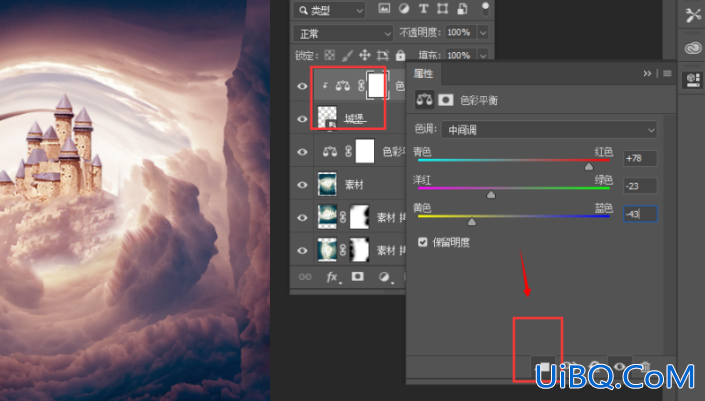This screenshot has width=705, height=401.
Task: Click the -23 magenta-green value field
Action: 640,186
